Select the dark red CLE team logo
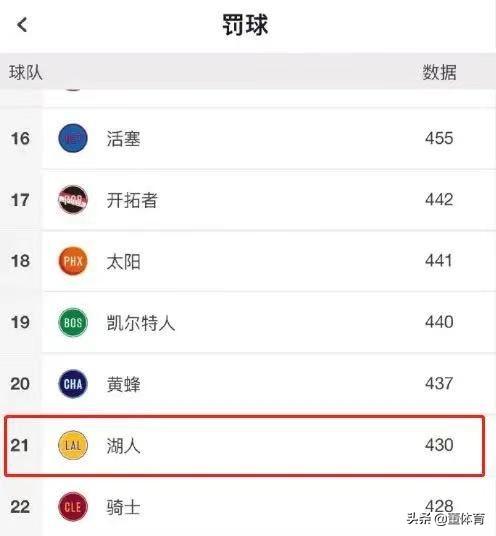This screenshot has width=496, height=536. pyautogui.click(x=73, y=507)
